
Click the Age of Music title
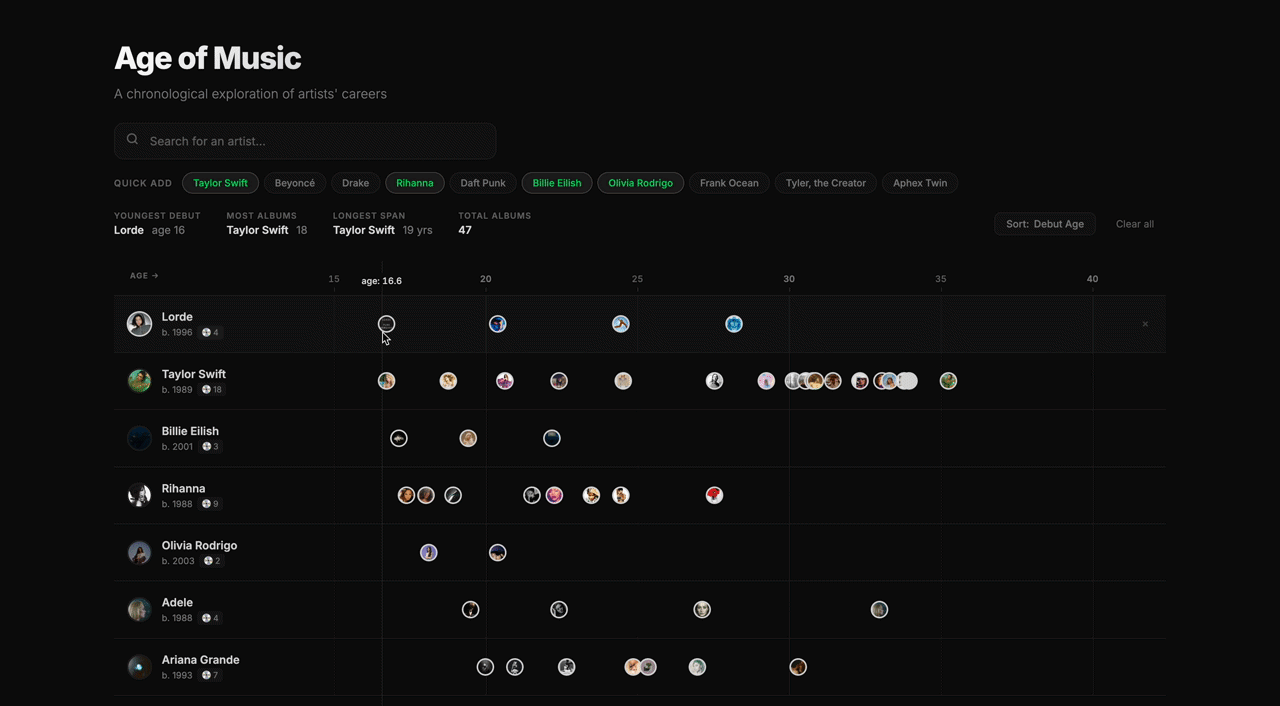coord(207,58)
